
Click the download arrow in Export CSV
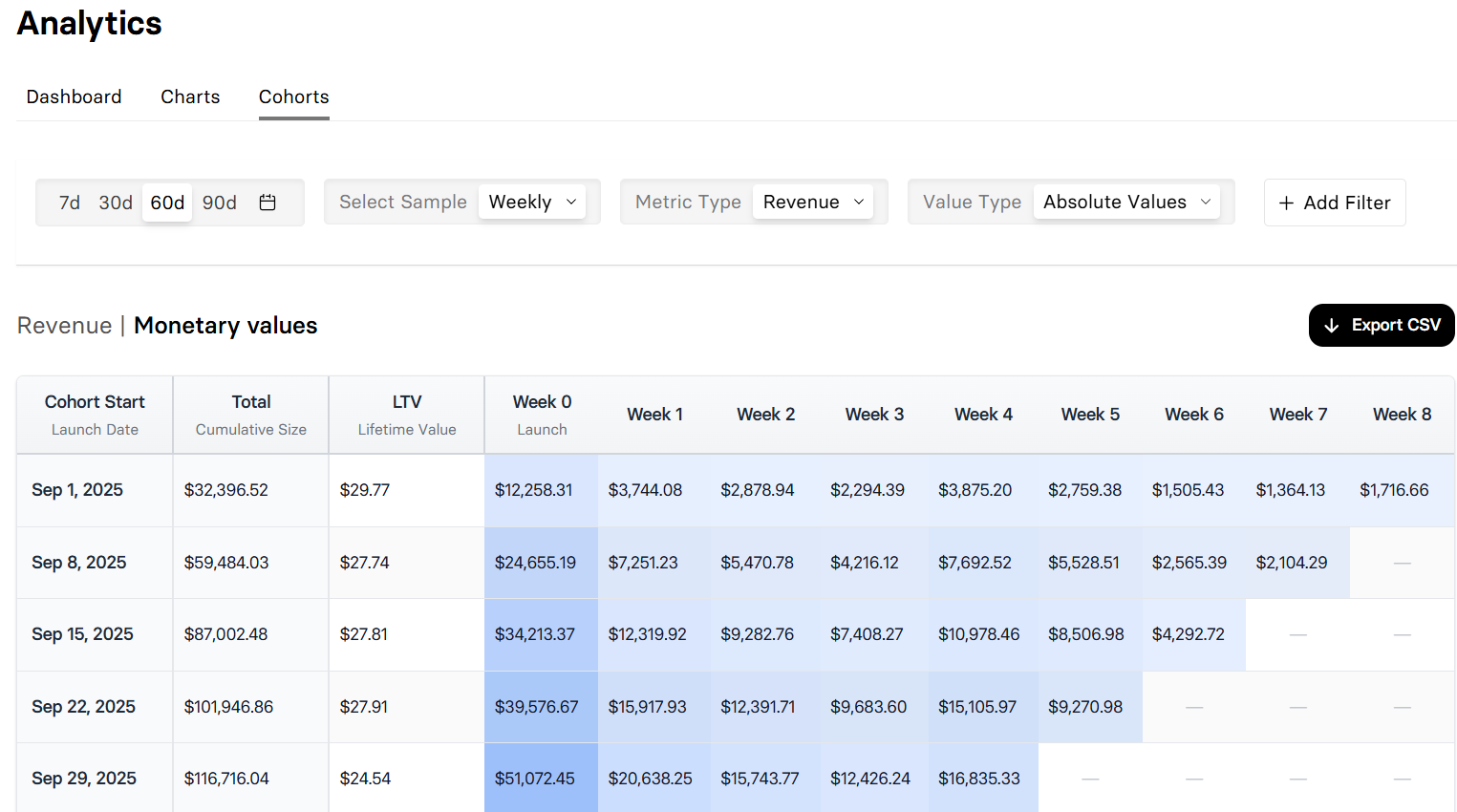pyautogui.click(x=1332, y=326)
